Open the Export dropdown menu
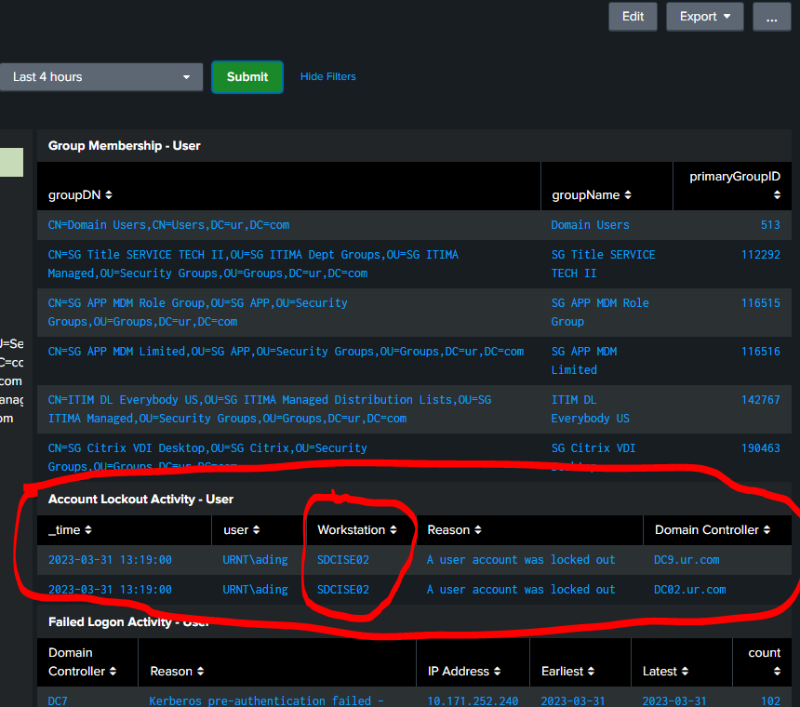 (704, 16)
